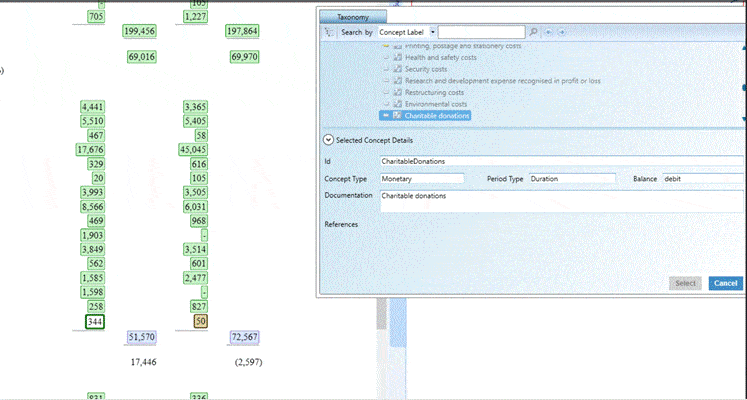This screenshot has height=400, width=747.
Task: Click the tagged value 4,441
Action: 92,107
